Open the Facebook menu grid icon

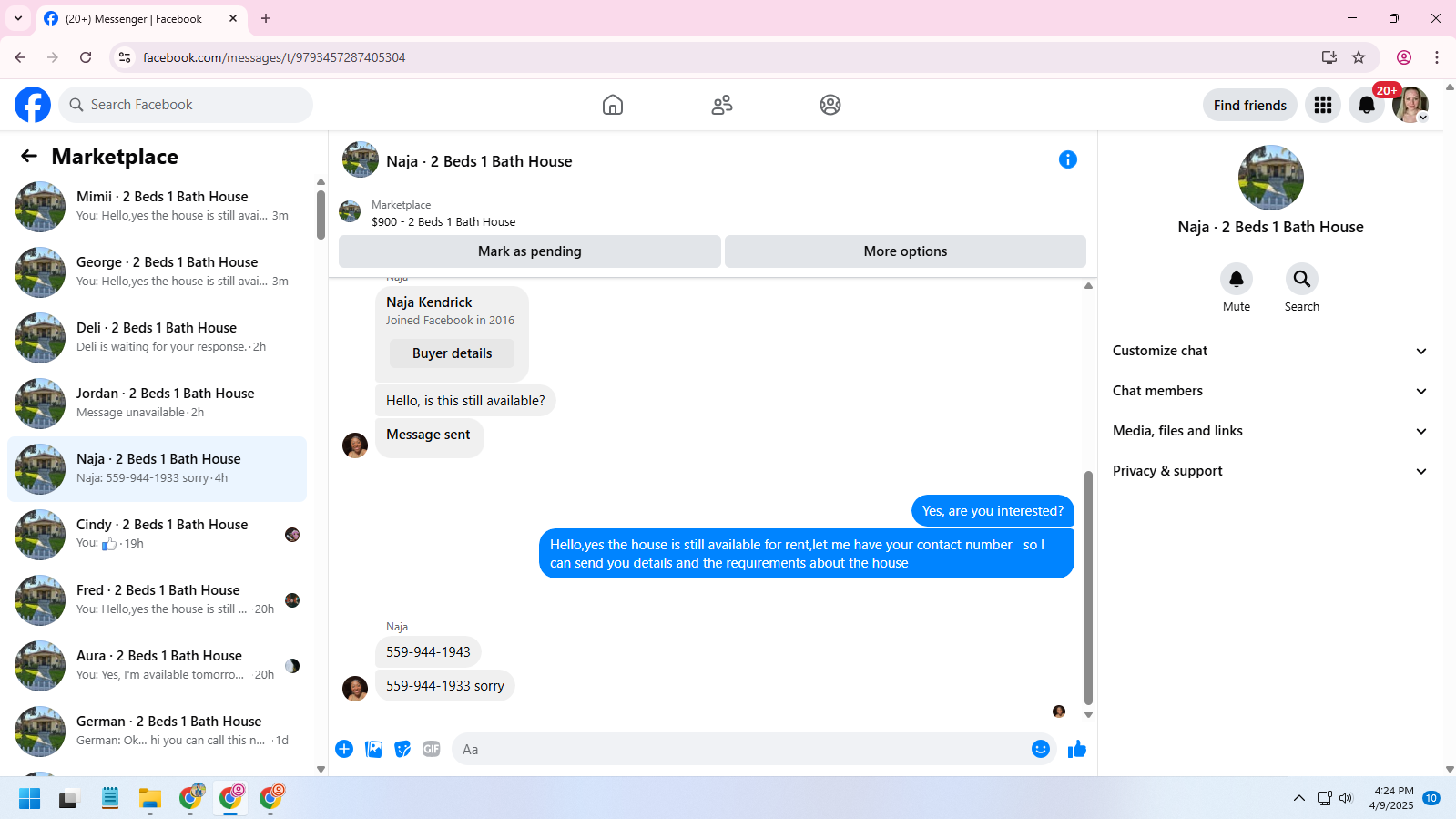[1323, 105]
